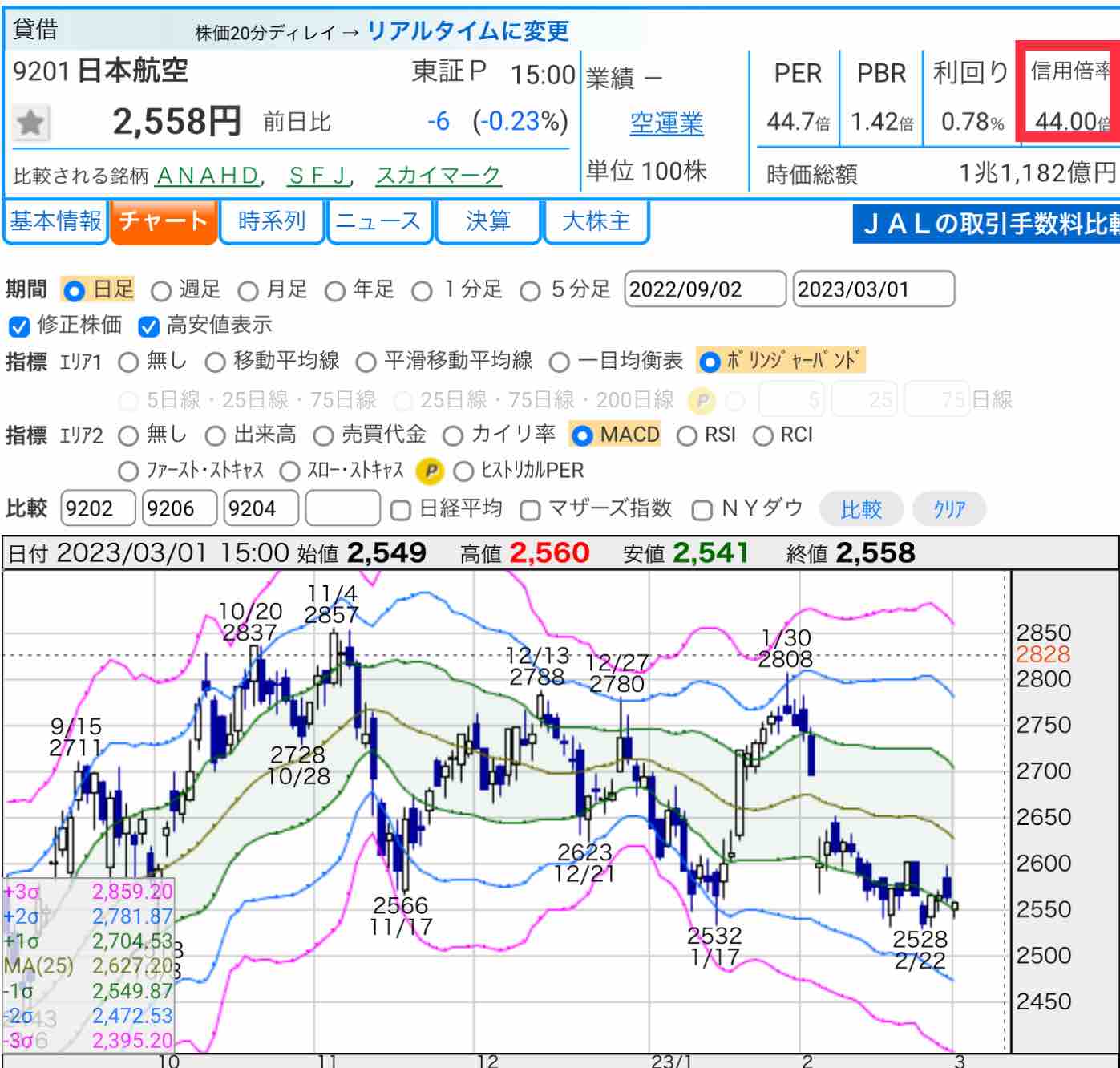This screenshot has width=1120, height=1068.
Task: Choose RSI in area 2
Action: tap(687, 436)
